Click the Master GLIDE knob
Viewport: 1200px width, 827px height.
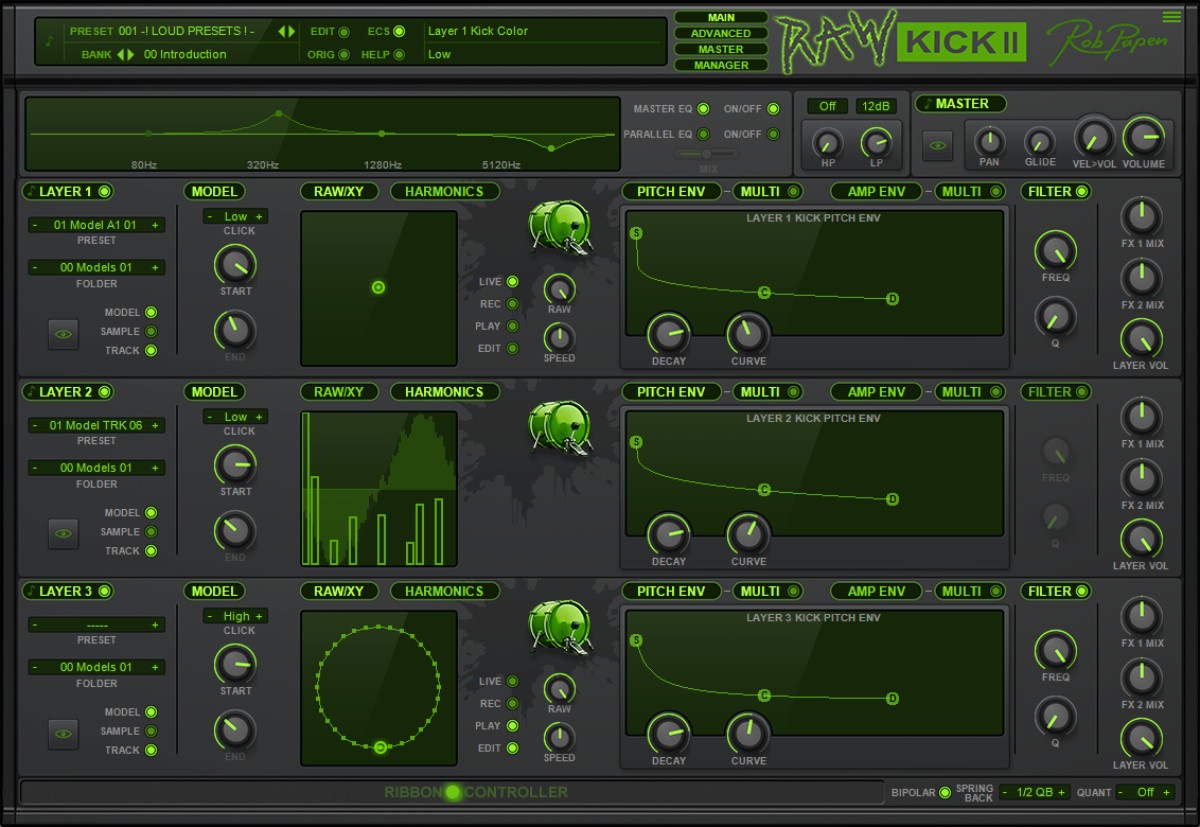click(1040, 141)
